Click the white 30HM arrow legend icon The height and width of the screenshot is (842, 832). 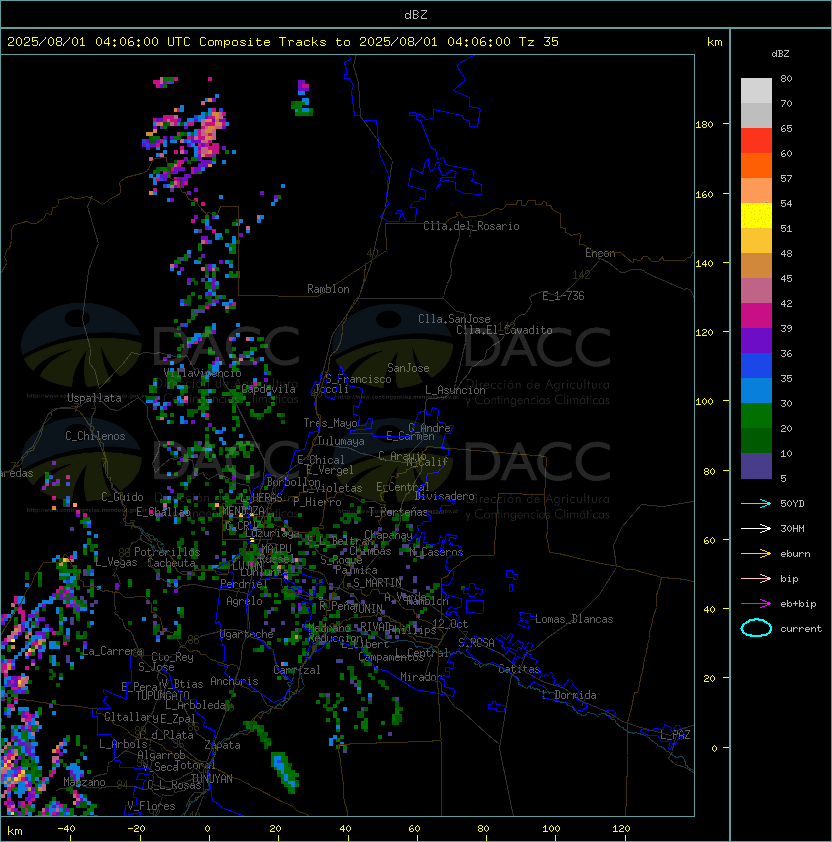click(756, 528)
